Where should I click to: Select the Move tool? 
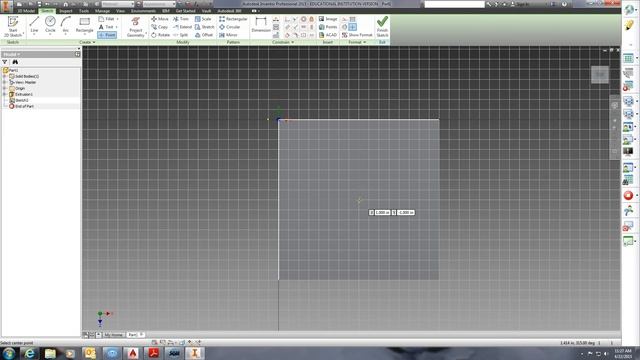pos(160,19)
